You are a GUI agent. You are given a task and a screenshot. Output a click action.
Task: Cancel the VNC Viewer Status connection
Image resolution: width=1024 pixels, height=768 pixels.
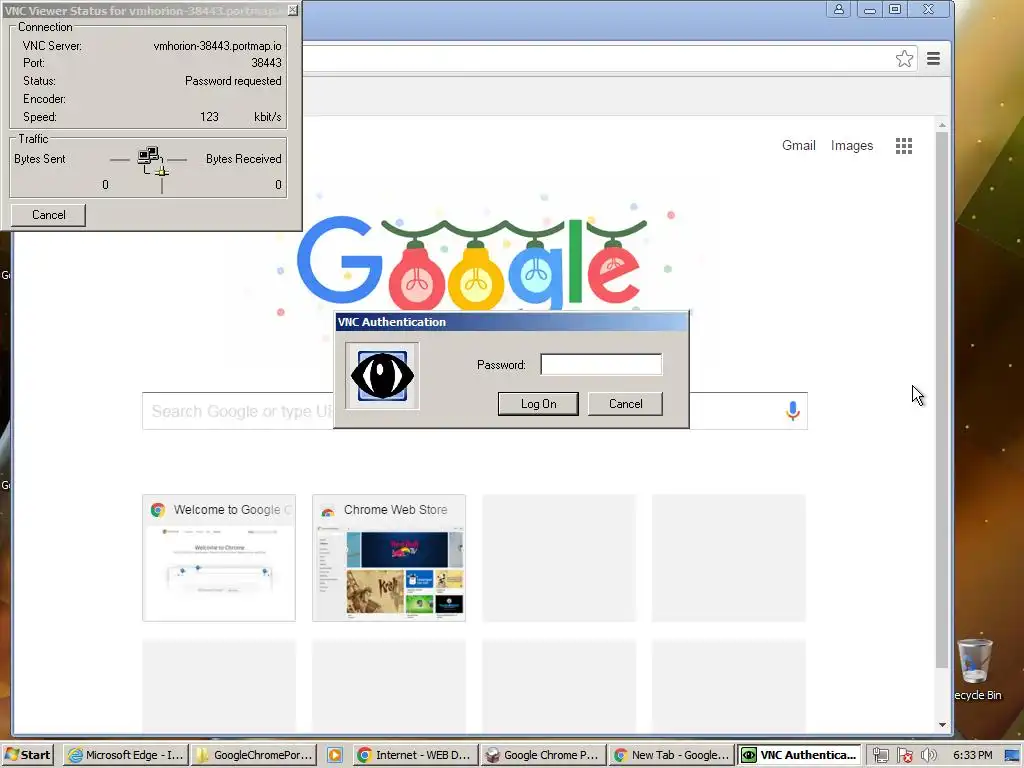48,215
